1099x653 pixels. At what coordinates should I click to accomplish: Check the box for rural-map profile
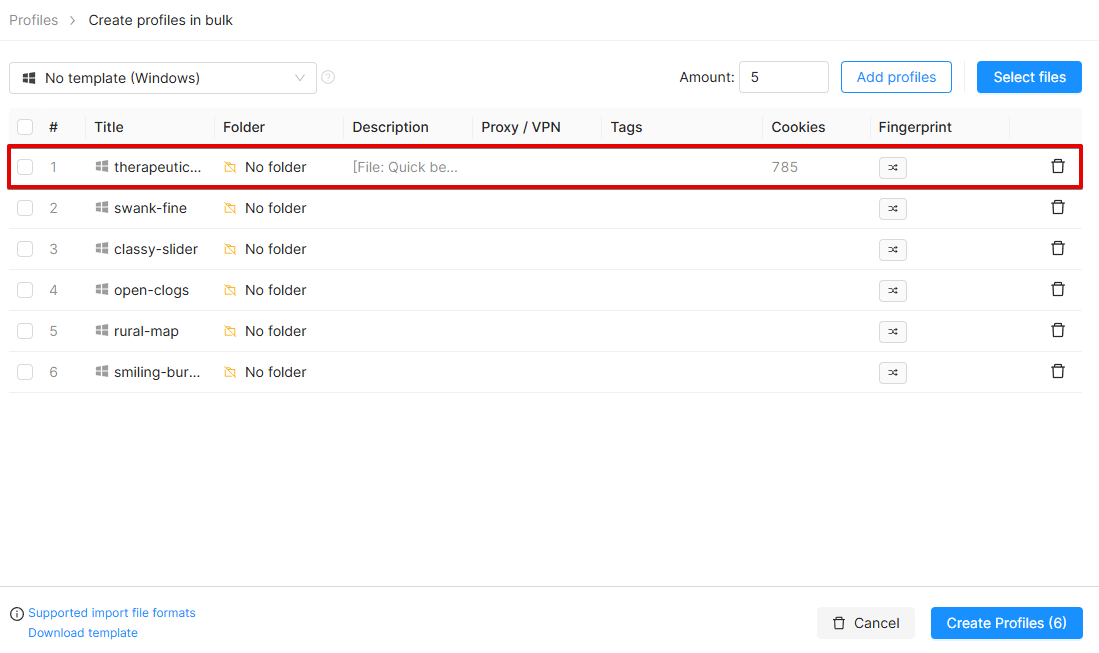[x=25, y=331]
